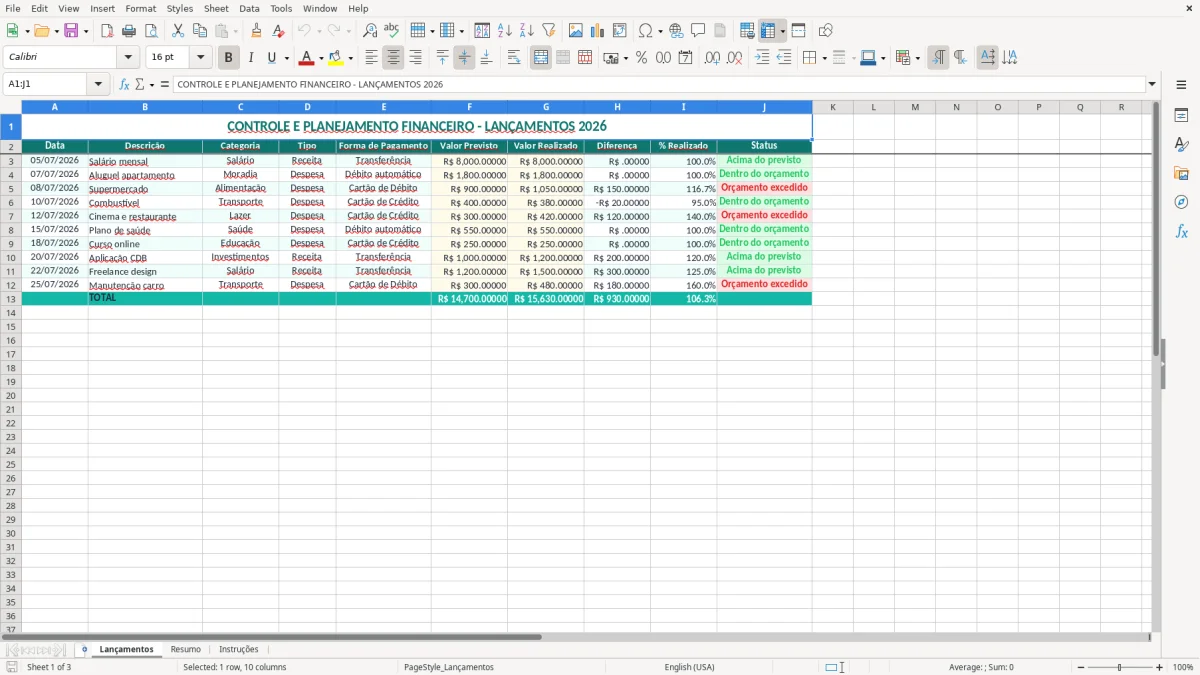Switch to the Instruções sheet tab
This screenshot has height=675, width=1200.
pyautogui.click(x=239, y=650)
